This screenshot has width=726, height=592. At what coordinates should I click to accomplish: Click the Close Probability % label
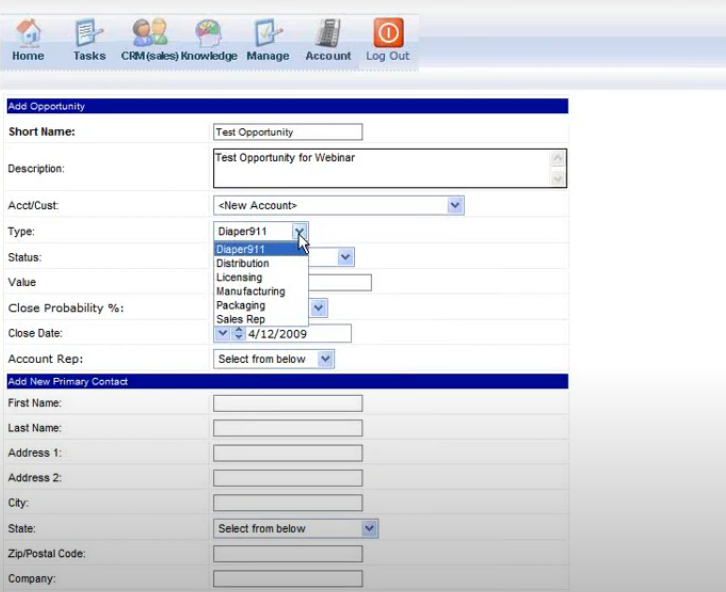[66, 308]
